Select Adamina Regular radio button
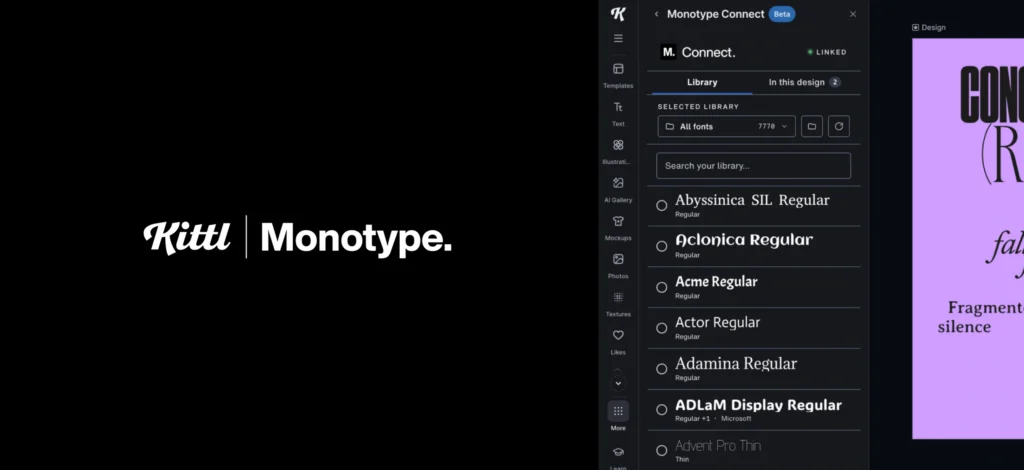This screenshot has width=1024, height=470. click(662, 369)
